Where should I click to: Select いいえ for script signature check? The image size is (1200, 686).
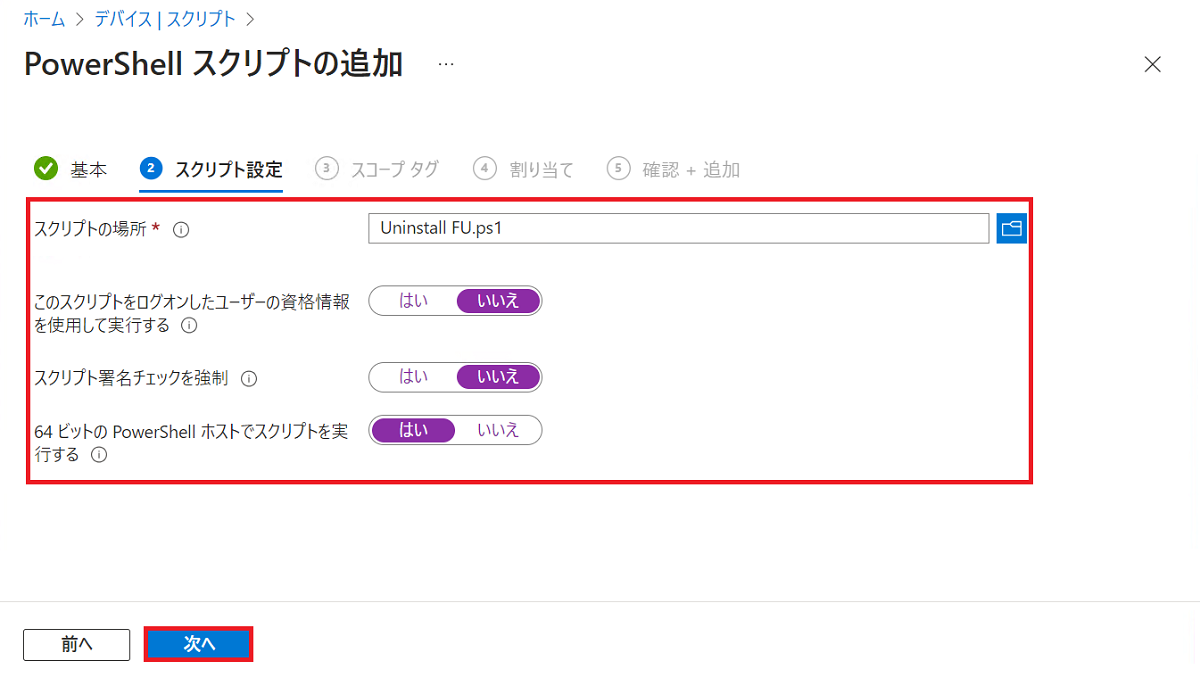(498, 377)
